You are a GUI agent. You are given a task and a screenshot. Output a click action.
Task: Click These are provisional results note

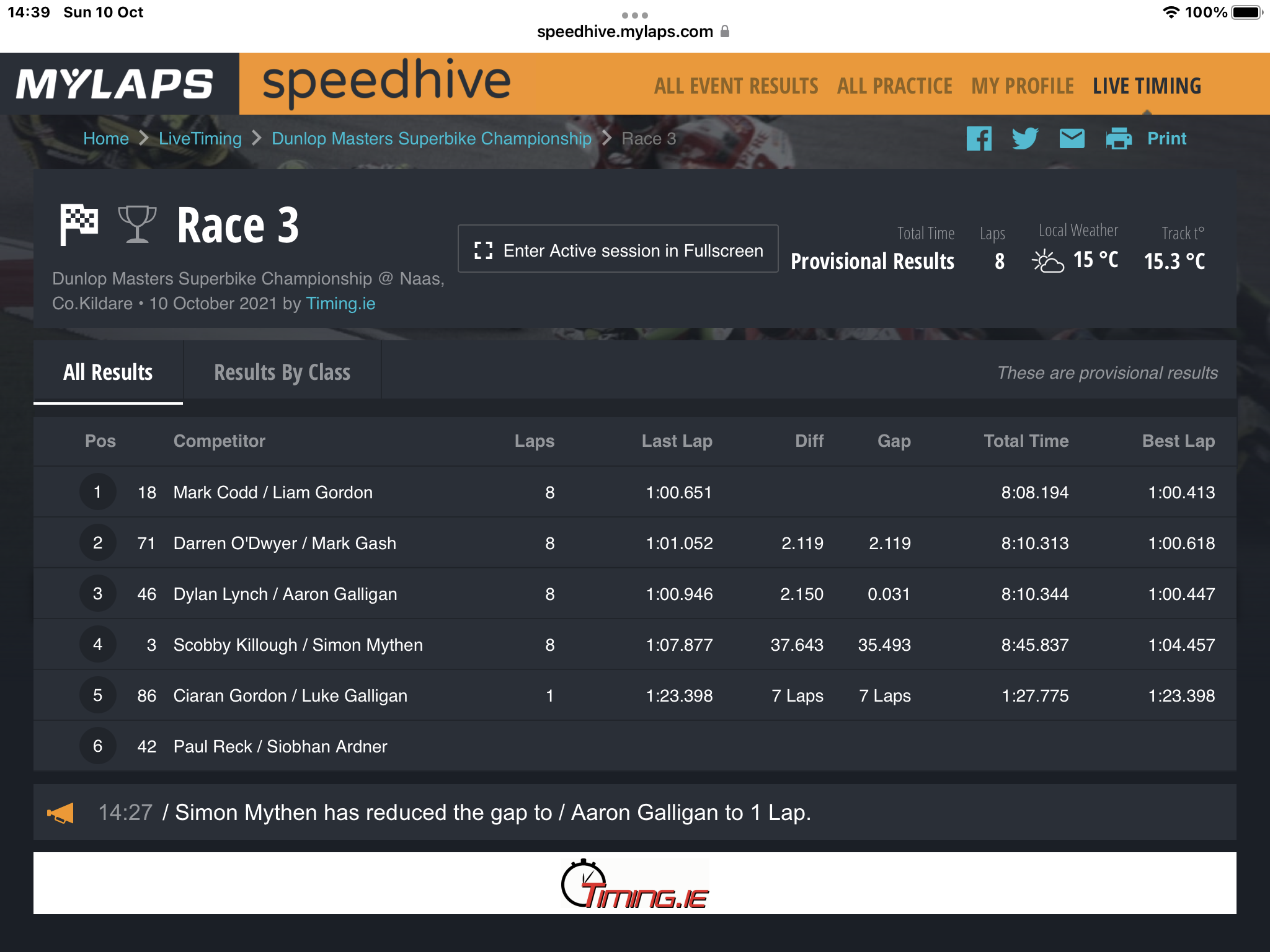pyautogui.click(x=1108, y=373)
